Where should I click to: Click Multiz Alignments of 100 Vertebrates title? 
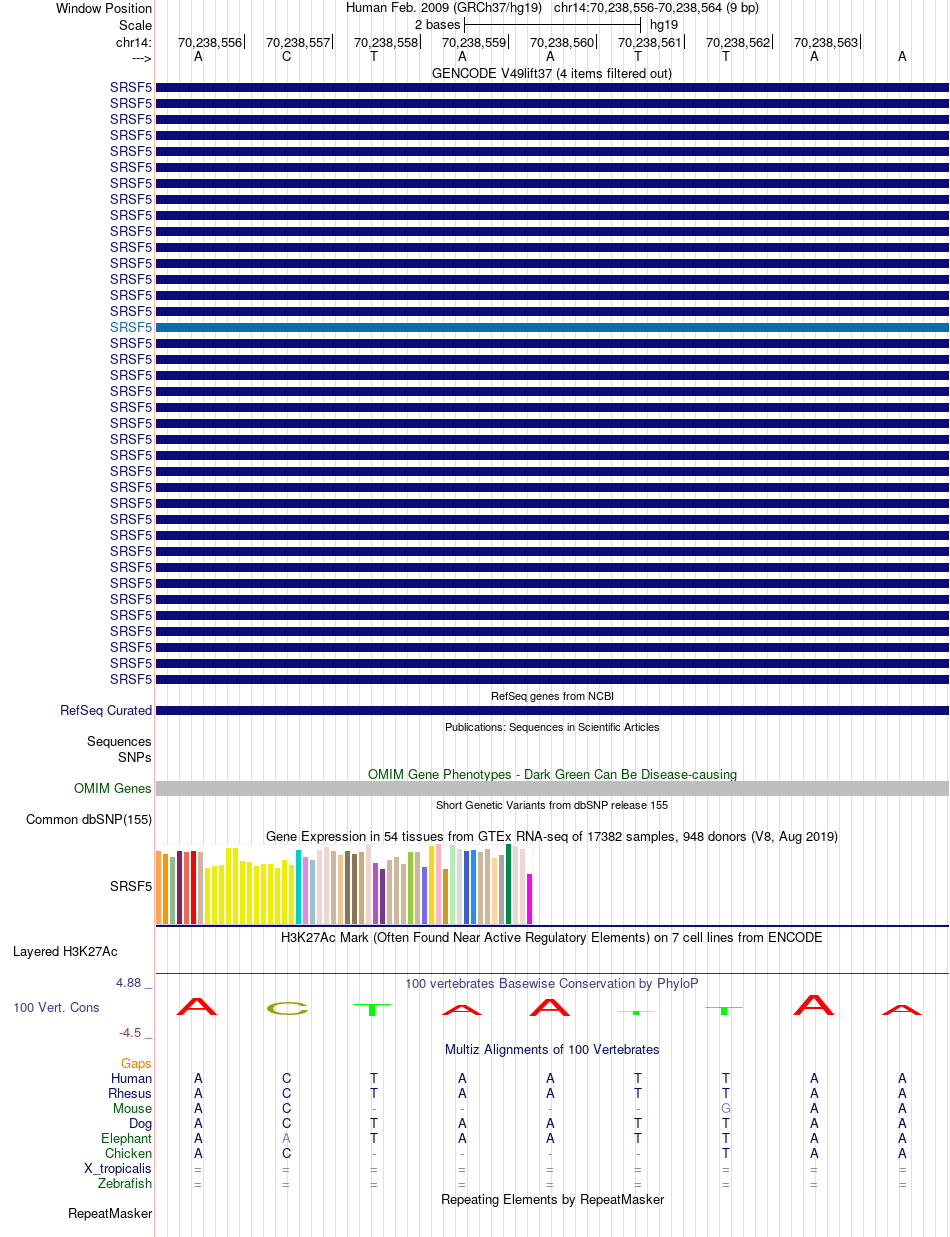coord(552,1049)
